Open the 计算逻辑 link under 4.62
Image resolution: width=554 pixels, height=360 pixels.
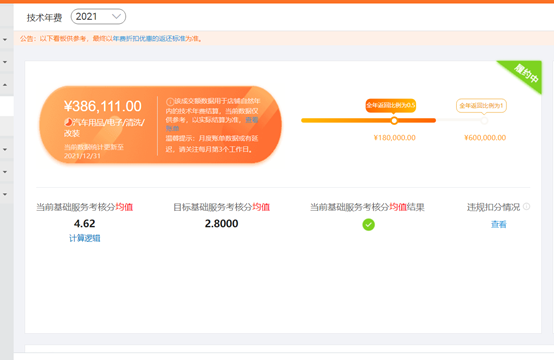coord(84,238)
